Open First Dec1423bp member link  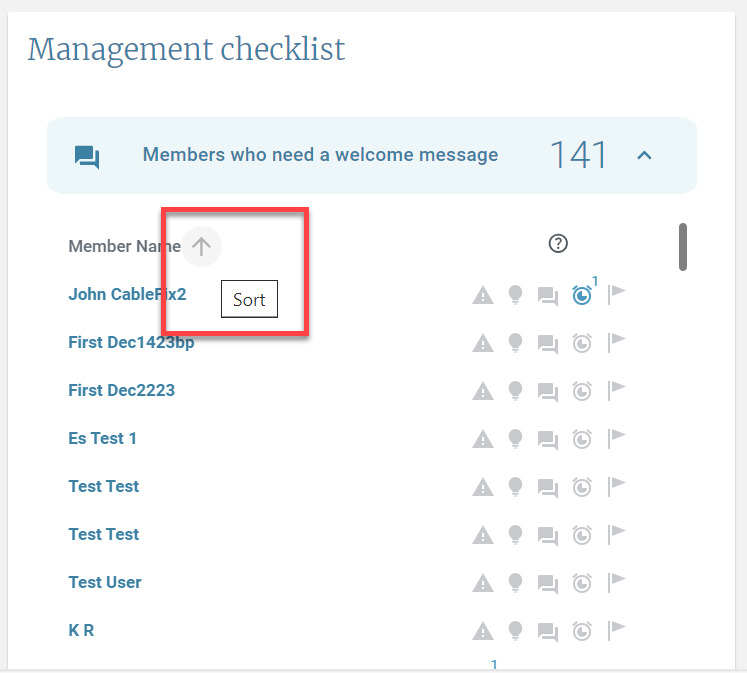pyautogui.click(x=131, y=342)
